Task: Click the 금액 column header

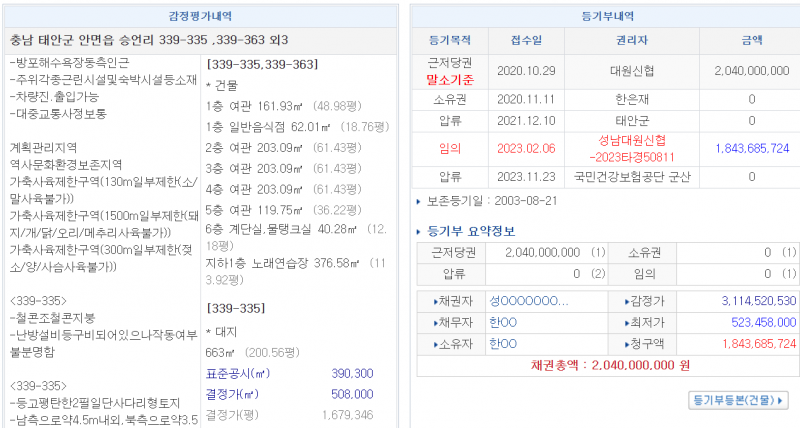Action: click(751, 40)
